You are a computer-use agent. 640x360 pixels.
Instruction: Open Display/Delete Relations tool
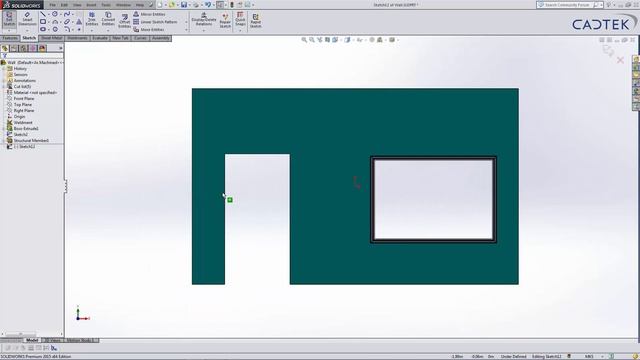click(204, 19)
